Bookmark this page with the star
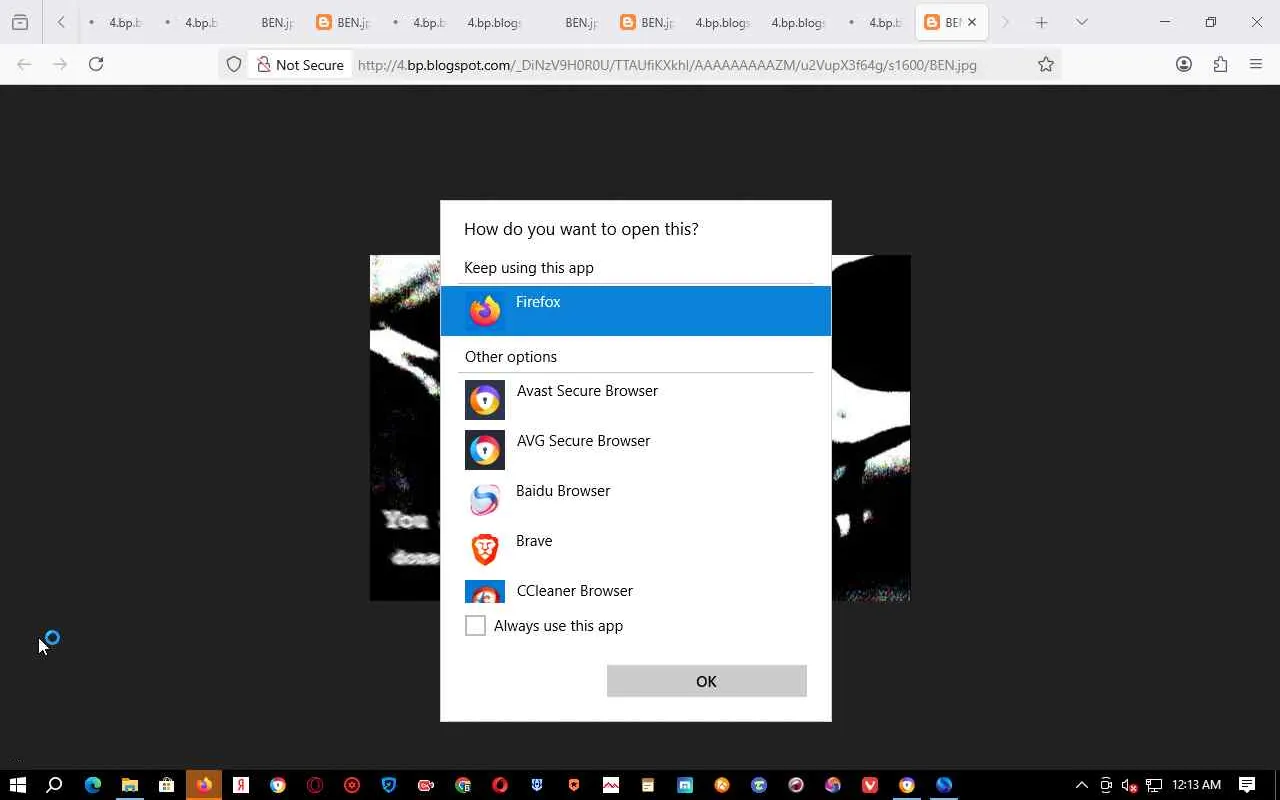Viewport: 1280px width, 800px height. tap(1046, 65)
